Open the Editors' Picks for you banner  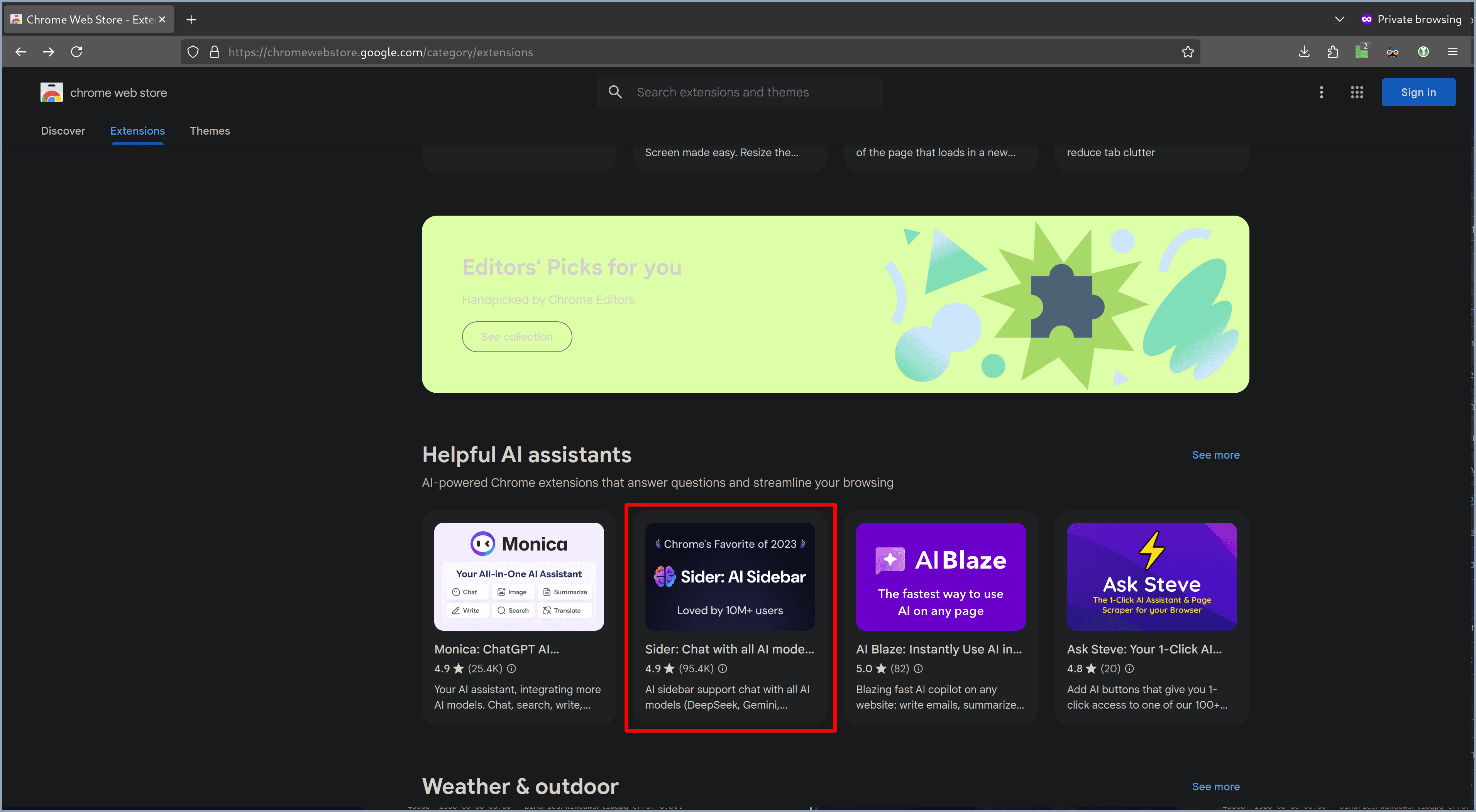tap(835, 304)
